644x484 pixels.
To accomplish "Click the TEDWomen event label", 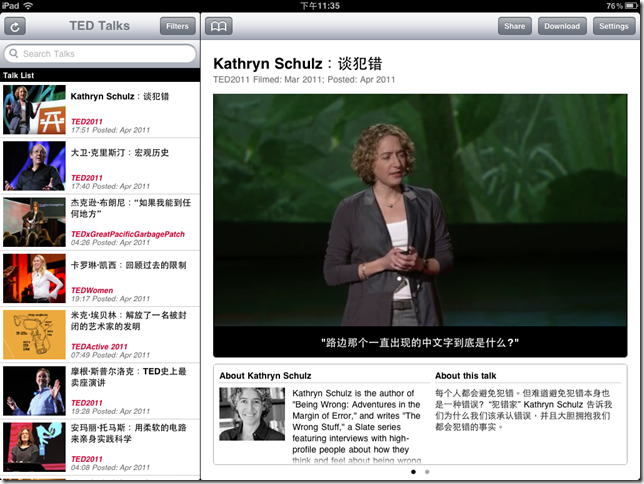I will 92,290.
